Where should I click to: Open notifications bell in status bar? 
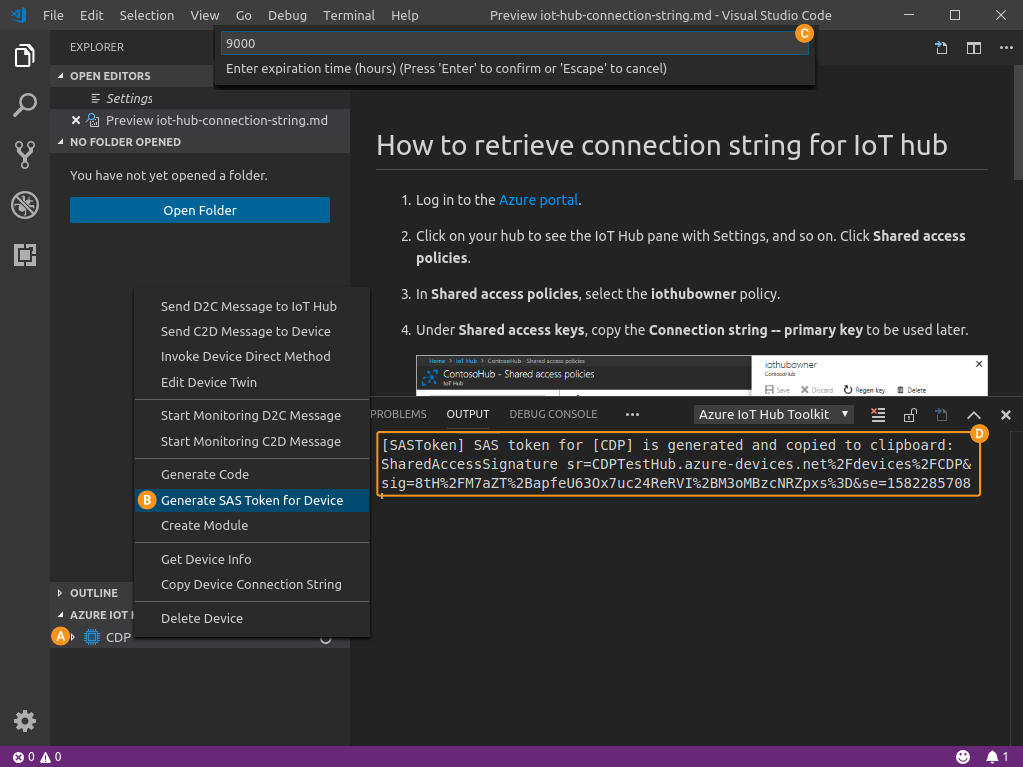pyautogui.click(x=992, y=757)
